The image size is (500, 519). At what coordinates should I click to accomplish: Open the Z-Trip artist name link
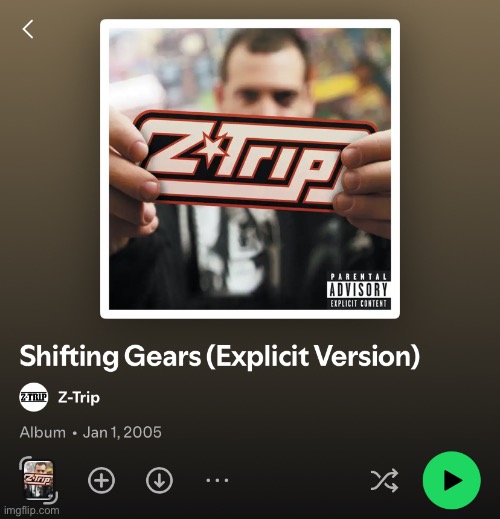pos(79,397)
